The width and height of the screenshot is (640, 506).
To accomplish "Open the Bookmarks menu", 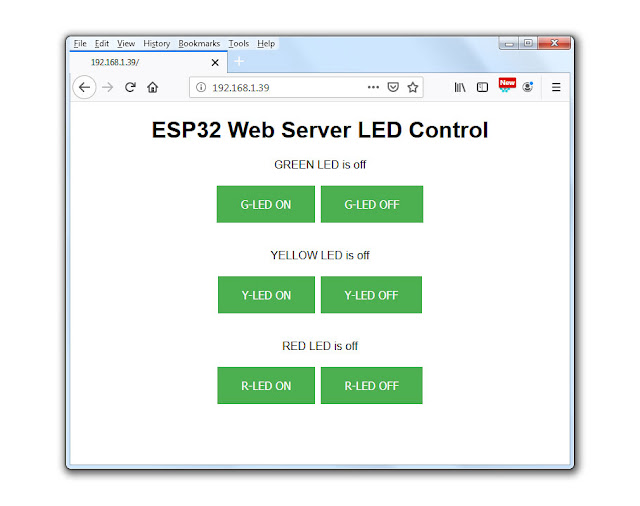I will [x=199, y=43].
